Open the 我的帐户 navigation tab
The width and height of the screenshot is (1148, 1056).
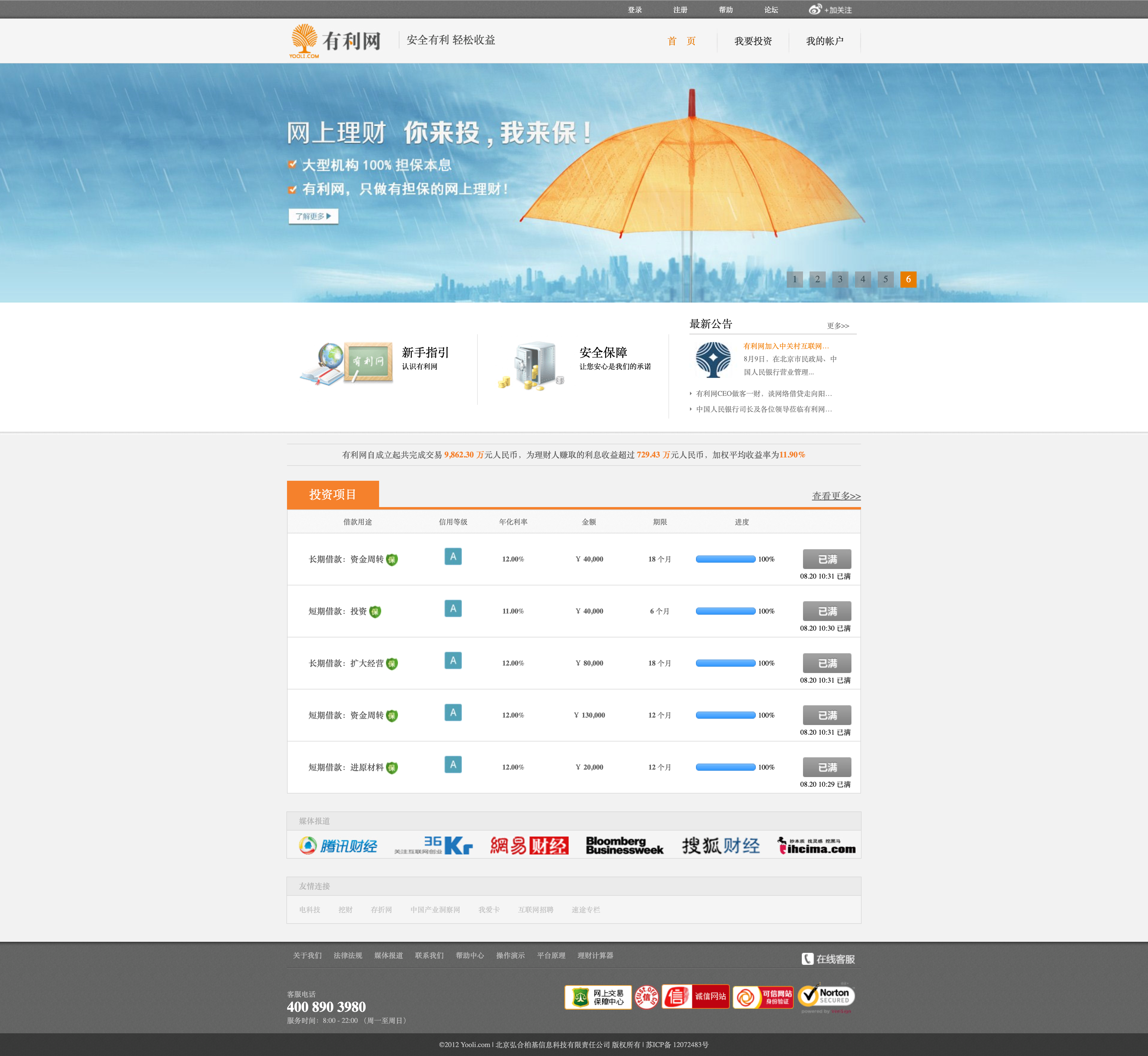click(x=824, y=41)
